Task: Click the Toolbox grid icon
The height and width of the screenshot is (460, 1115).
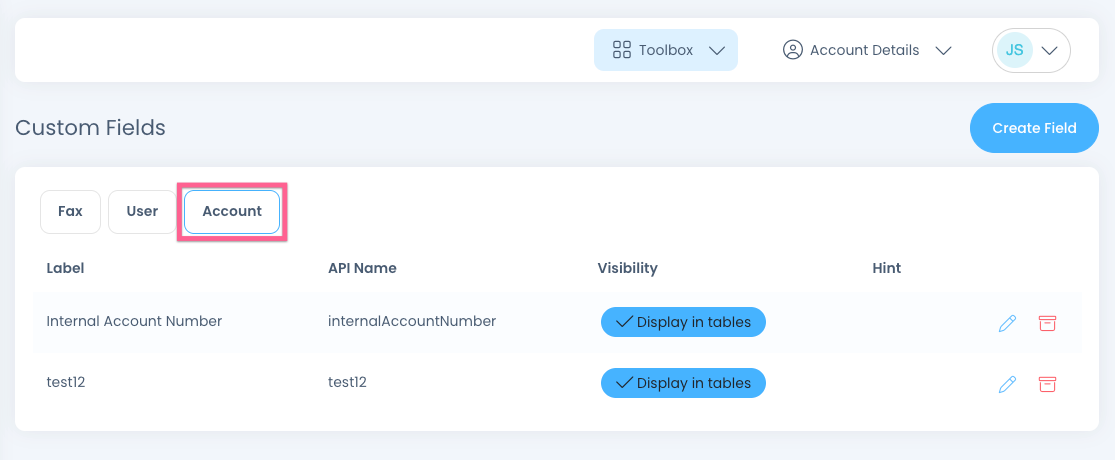Action: 621,50
